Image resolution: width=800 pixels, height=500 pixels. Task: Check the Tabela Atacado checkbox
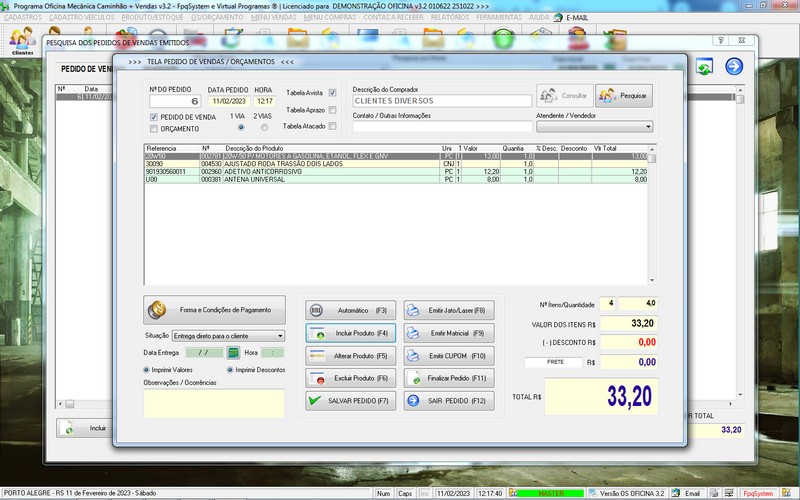[333, 127]
